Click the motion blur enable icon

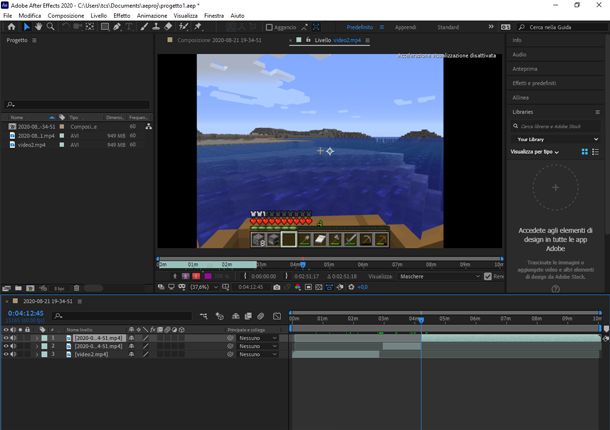pyautogui.click(x=261, y=316)
